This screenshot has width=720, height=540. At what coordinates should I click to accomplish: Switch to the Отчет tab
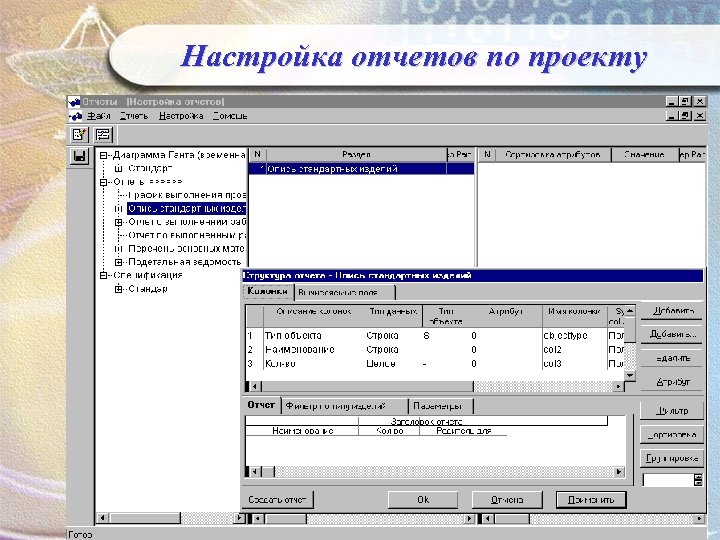coord(261,405)
